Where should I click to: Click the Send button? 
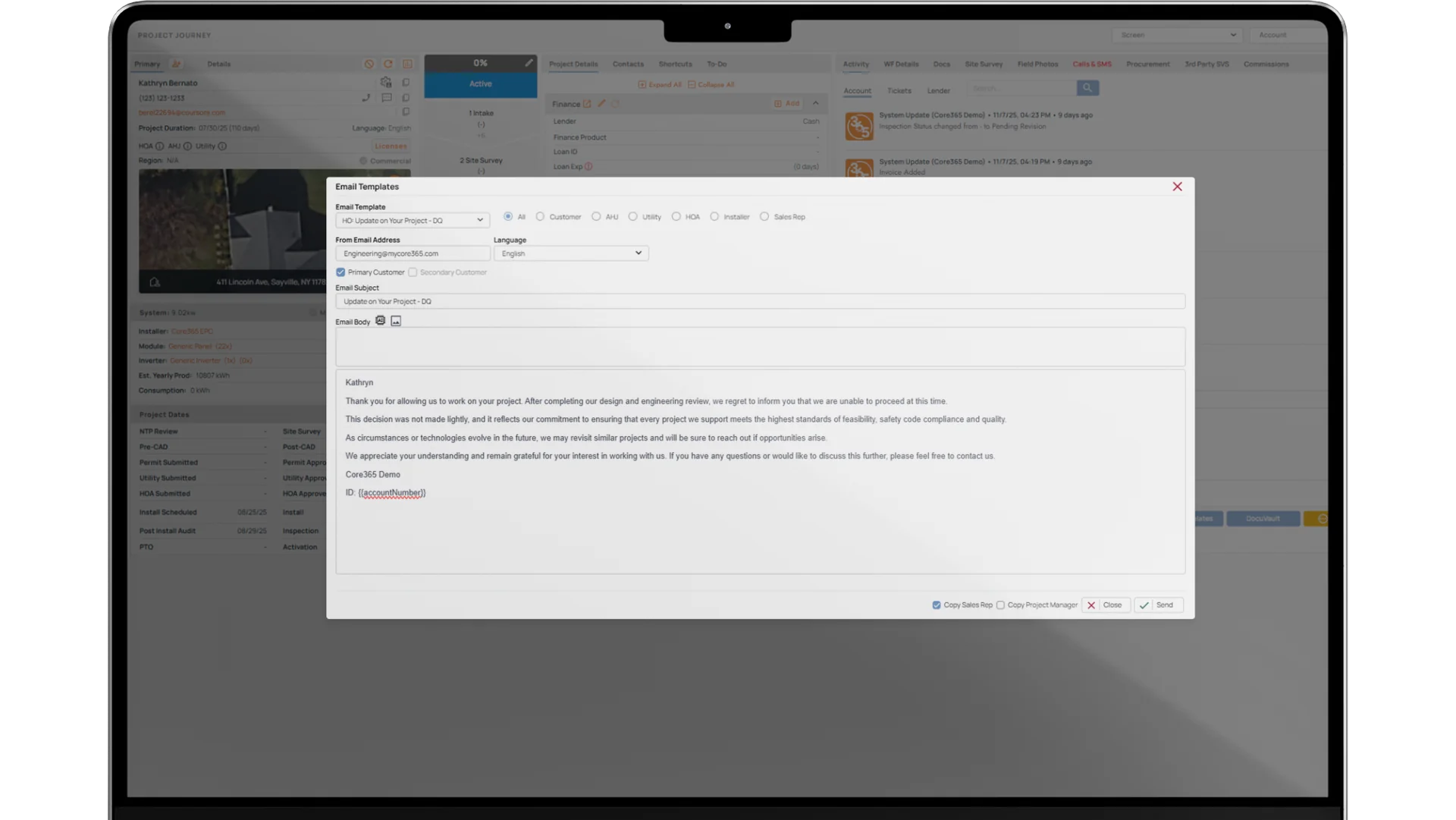point(1158,605)
